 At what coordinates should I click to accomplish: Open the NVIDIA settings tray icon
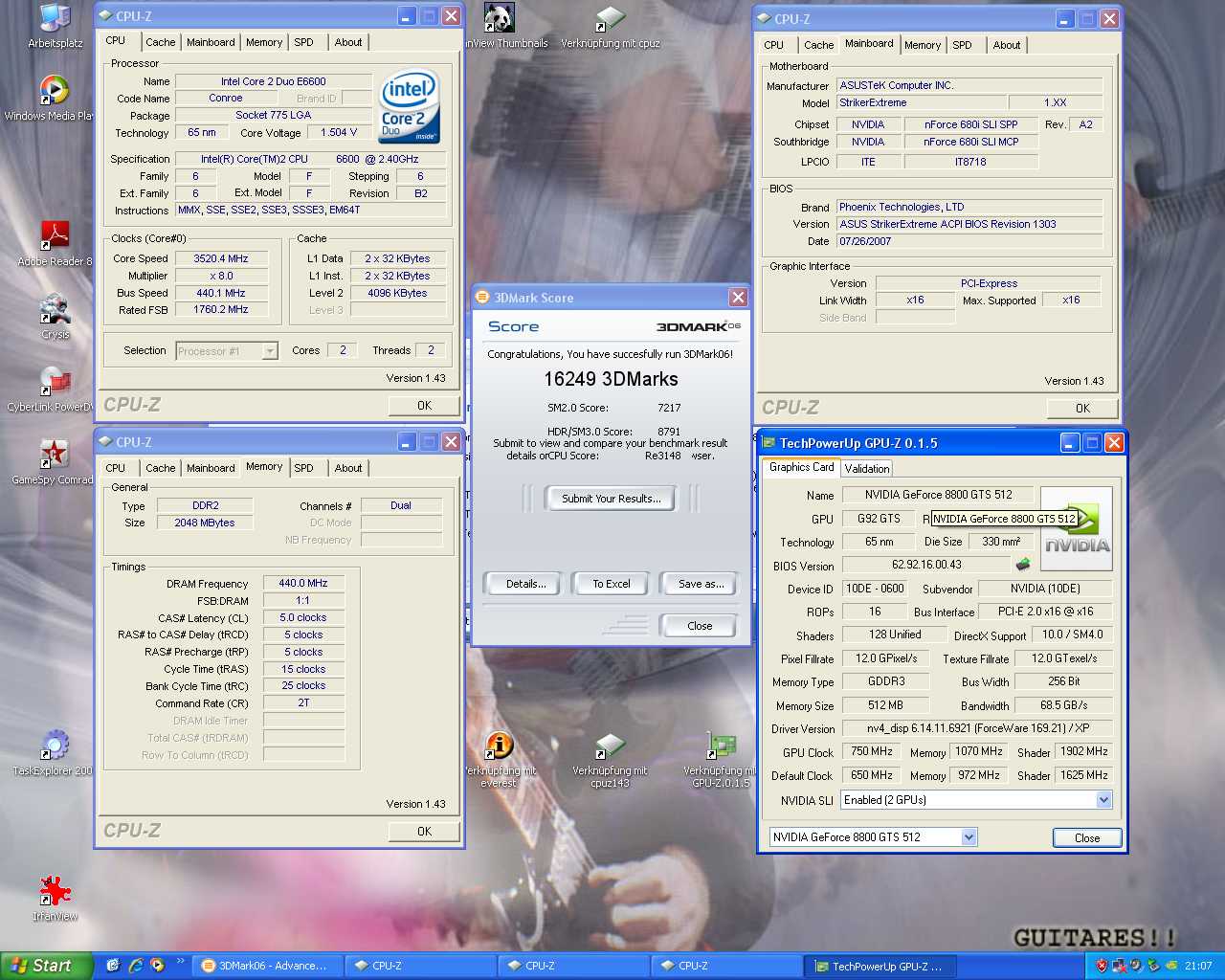click(x=1170, y=966)
